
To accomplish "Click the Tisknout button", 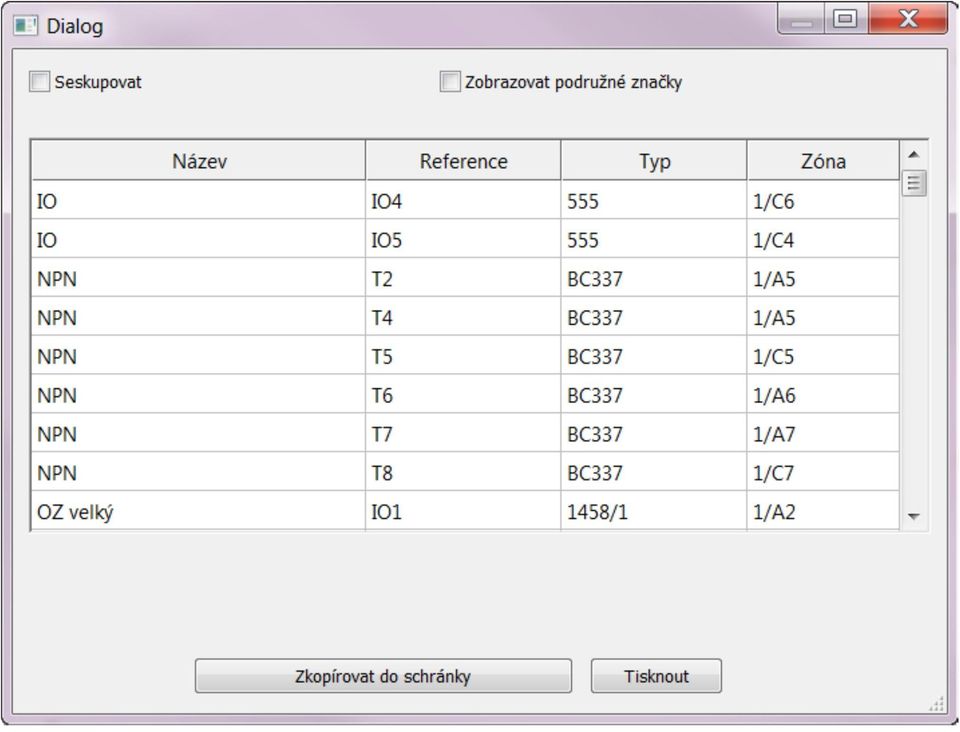I will coord(656,676).
